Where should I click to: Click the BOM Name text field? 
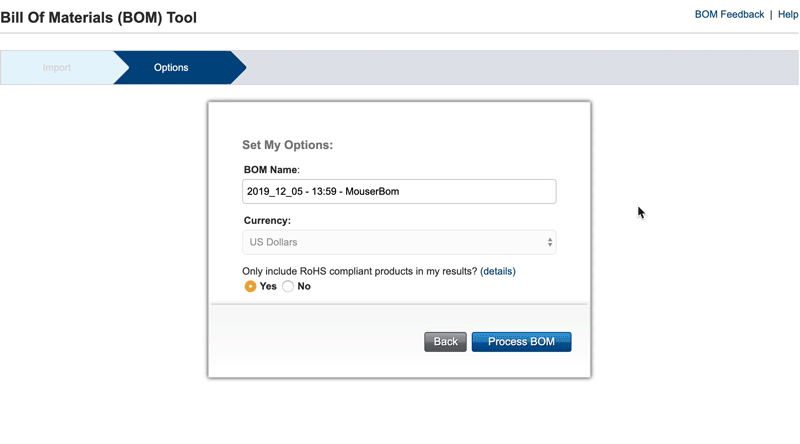[399, 192]
